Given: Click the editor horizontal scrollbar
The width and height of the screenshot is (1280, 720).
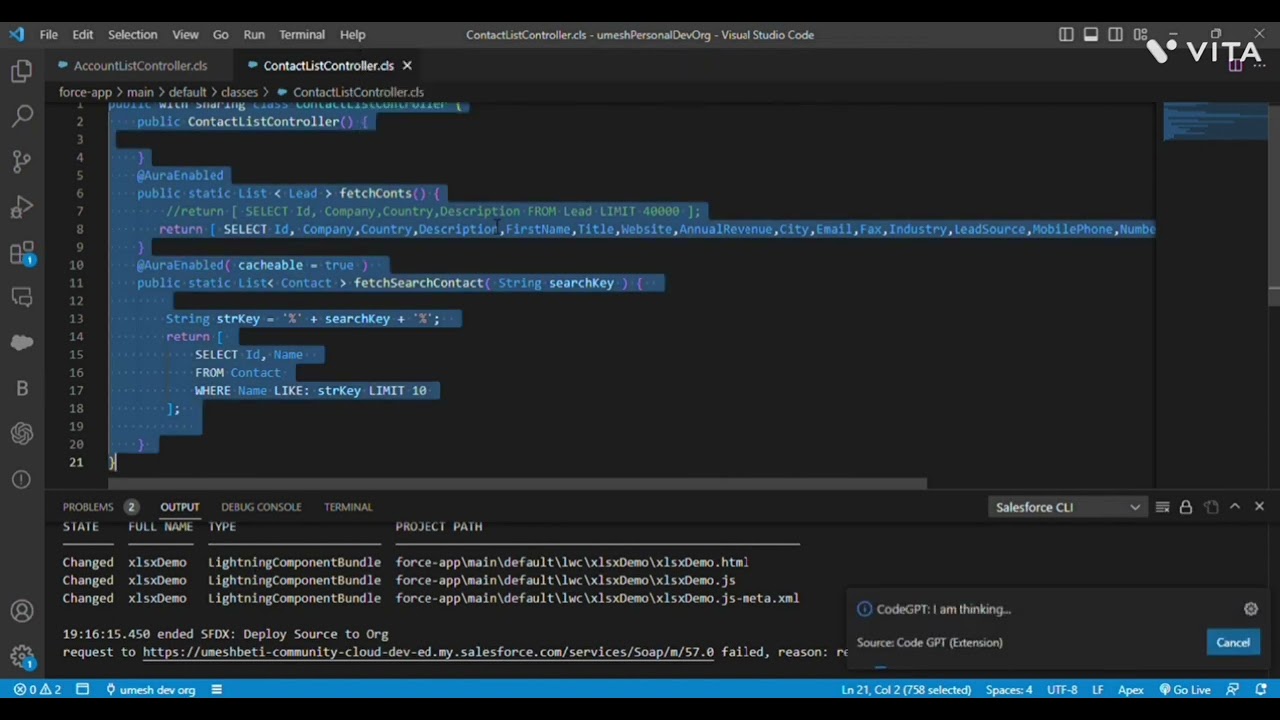Looking at the screenshot, I should pos(518,484).
